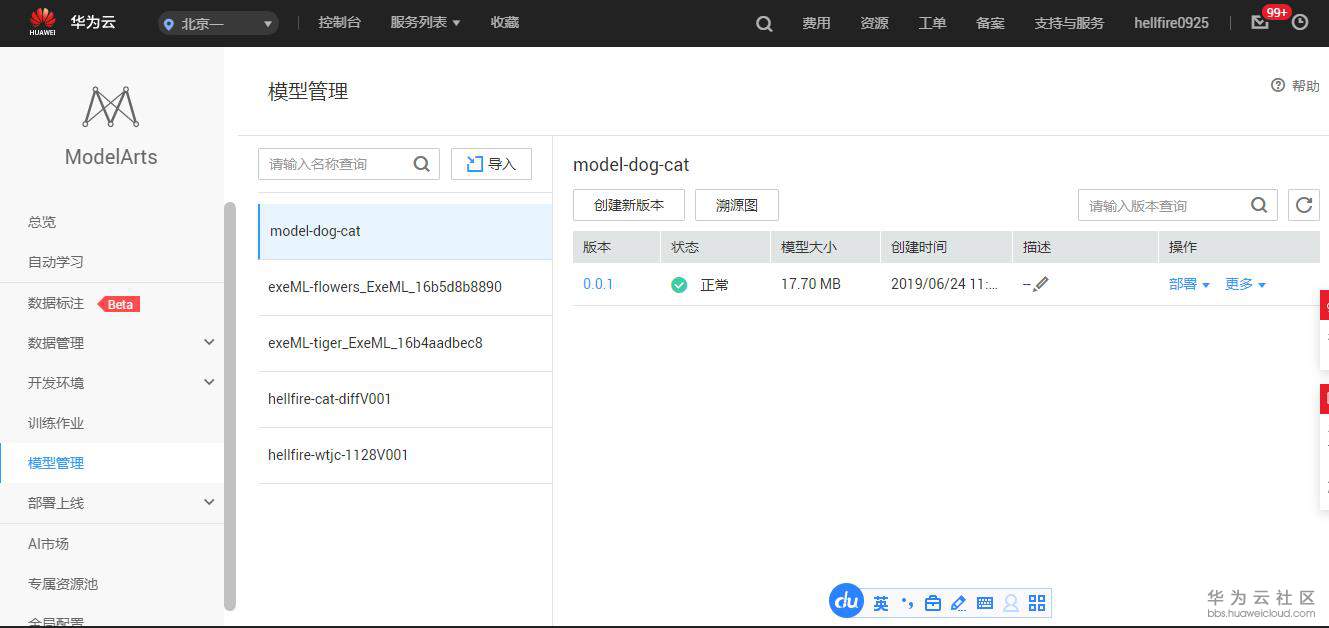Image resolution: width=1329 pixels, height=628 pixels.
Task: Click the clock icon in top bar
Action: pyautogui.click(x=1300, y=22)
